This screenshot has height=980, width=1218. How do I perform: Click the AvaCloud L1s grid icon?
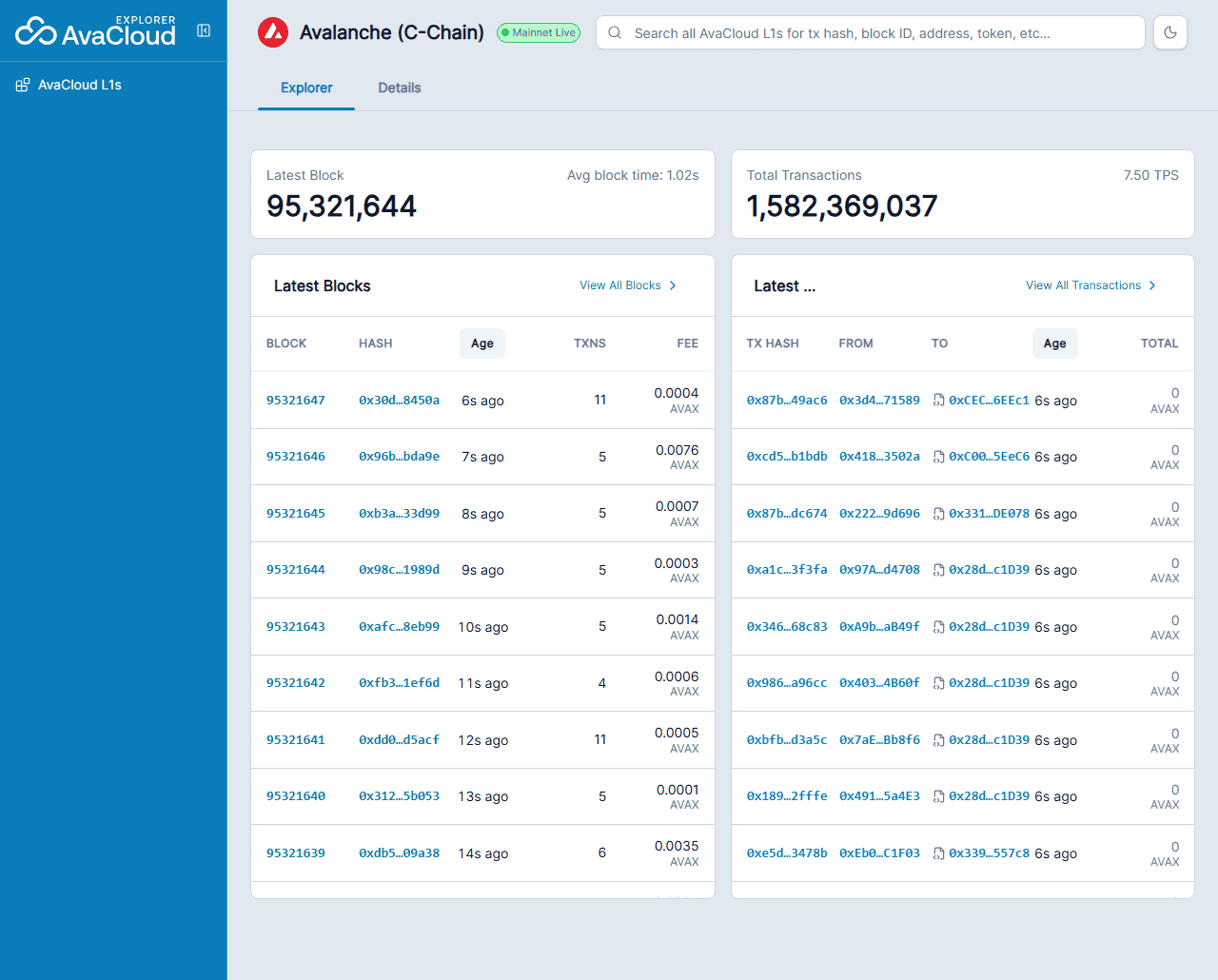[x=23, y=85]
